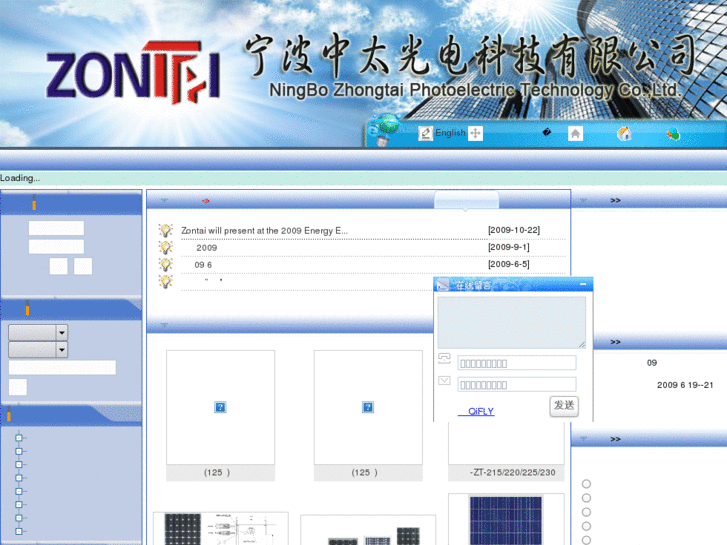Screen dimensions: 727x545
Task: Click the phone number field in message widget
Action: pyautogui.click(x=517, y=363)
